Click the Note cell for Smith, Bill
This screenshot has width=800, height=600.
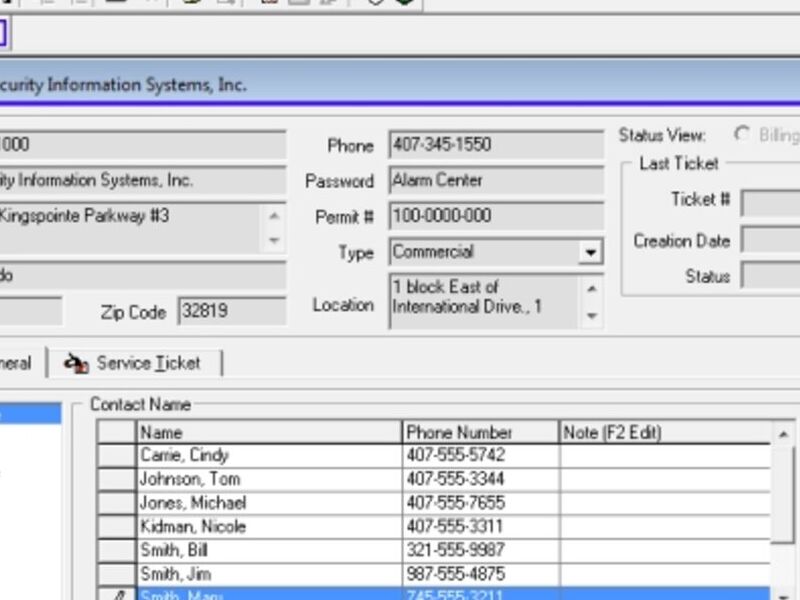(x=665, y=551)
